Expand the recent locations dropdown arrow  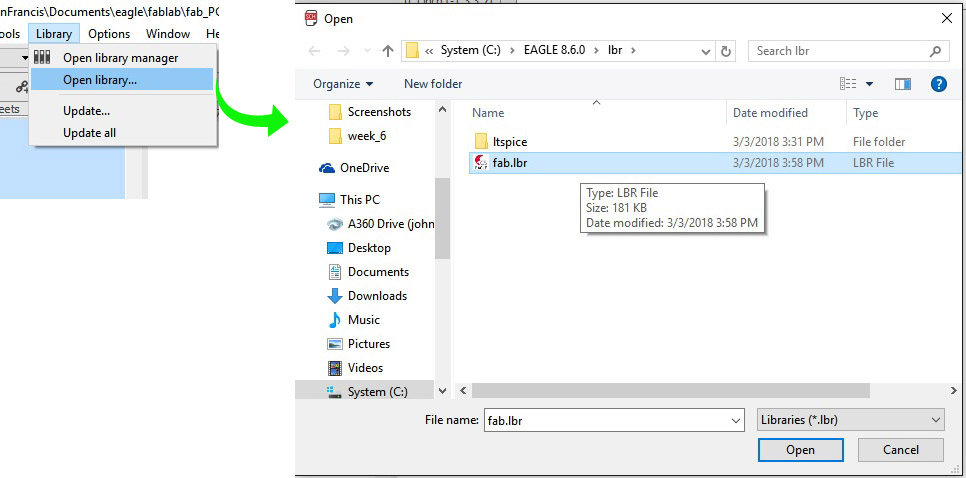(x=368, y=51)
